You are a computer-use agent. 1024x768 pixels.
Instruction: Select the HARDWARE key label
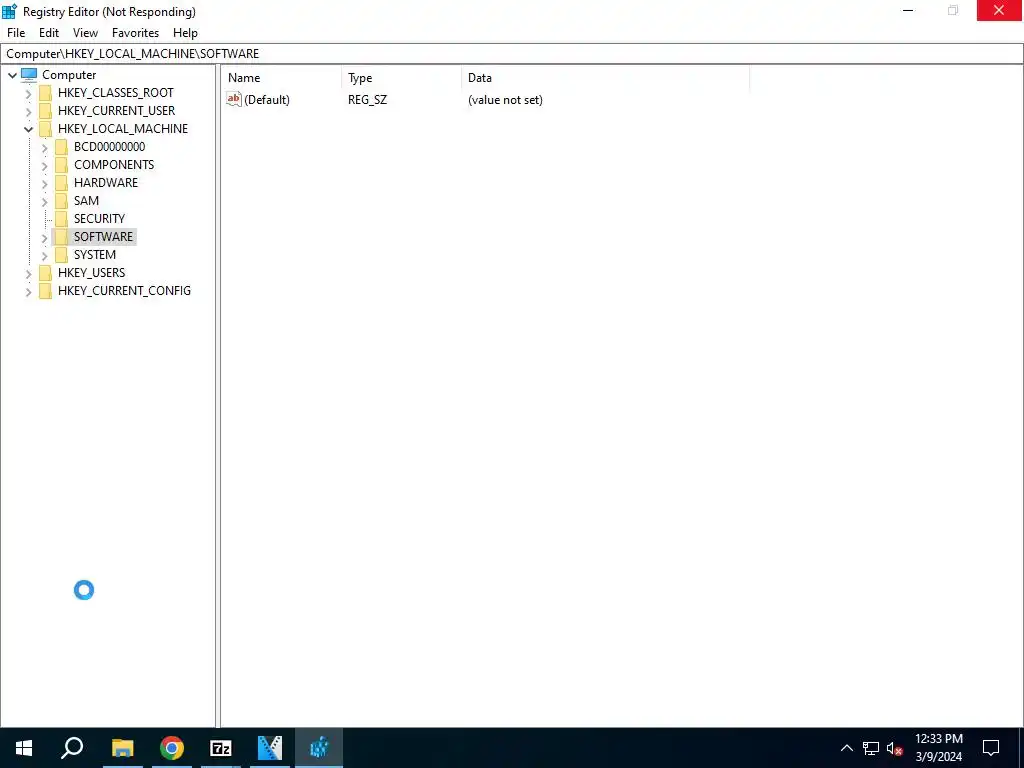[106, 182]
